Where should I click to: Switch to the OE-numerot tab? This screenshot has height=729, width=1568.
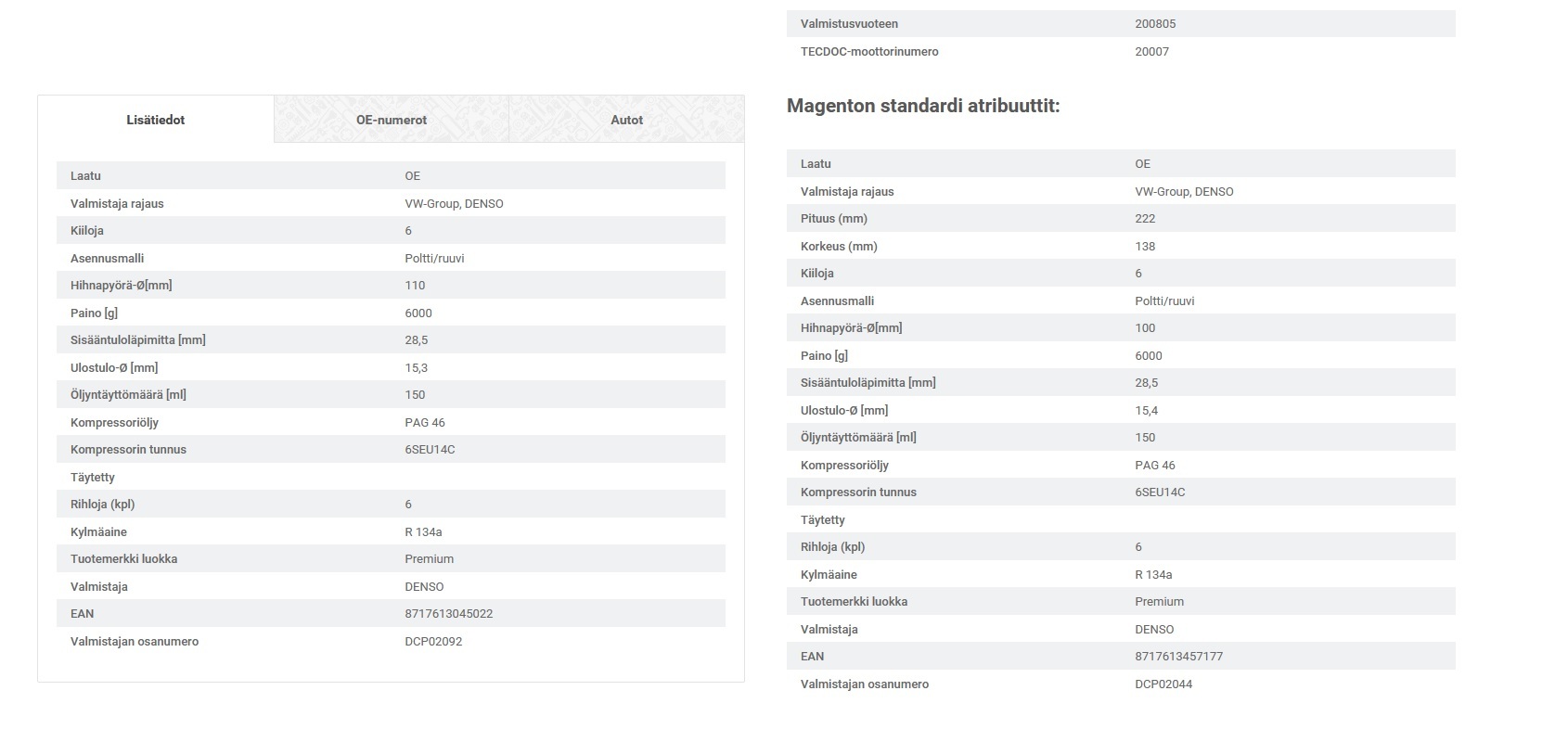[x=392, y=120]
